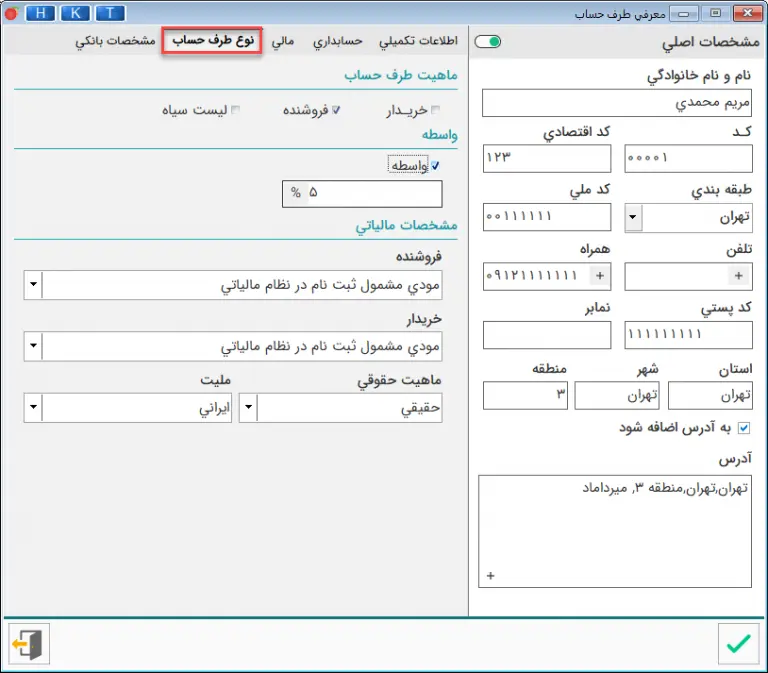
Task: Switch to مشخصات بانكي tab
Action: pyautogui.click(x=116, y=41)
